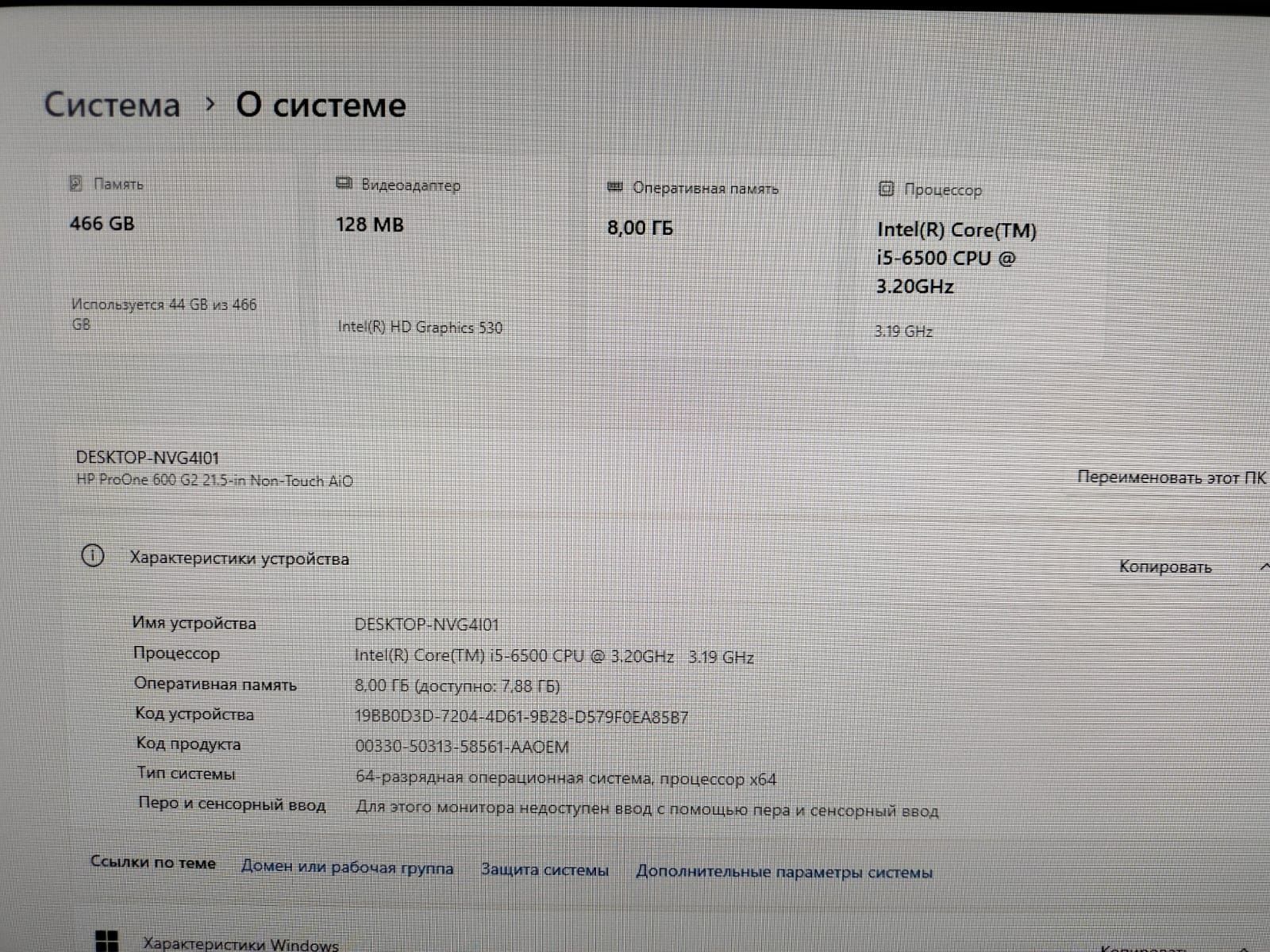
Task: Collapse the device specs chevron
Action: tap(1264, 566)
